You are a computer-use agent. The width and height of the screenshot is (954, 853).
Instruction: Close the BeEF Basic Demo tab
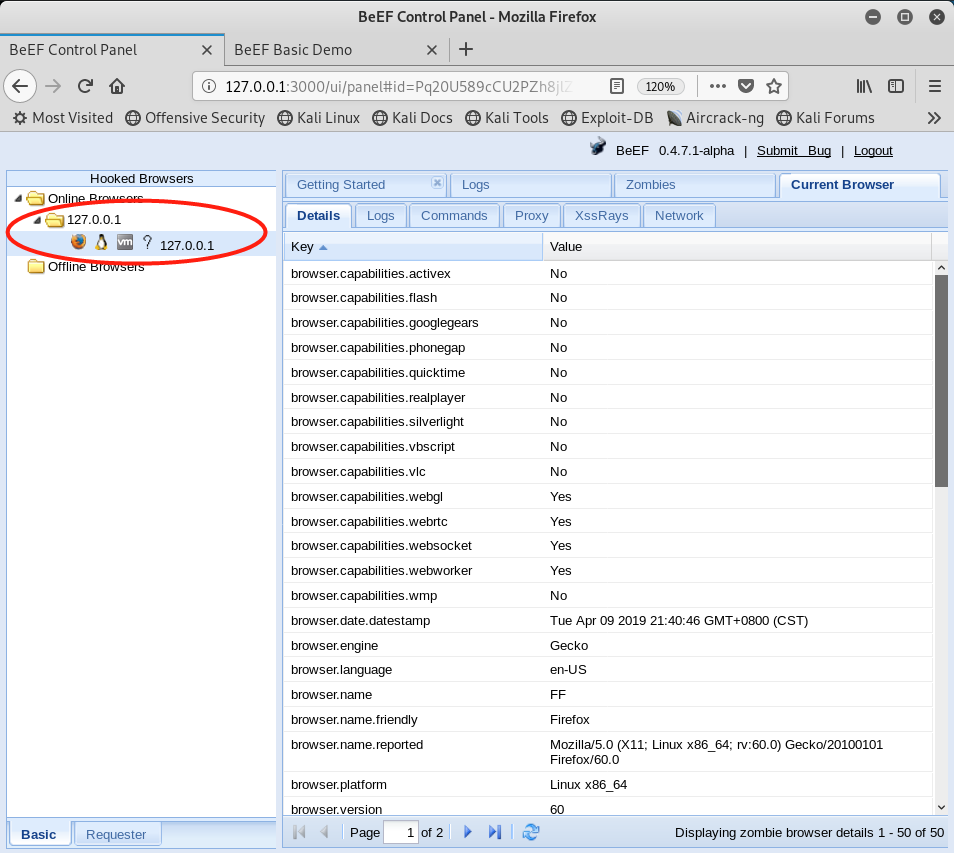tap(432, 50)
